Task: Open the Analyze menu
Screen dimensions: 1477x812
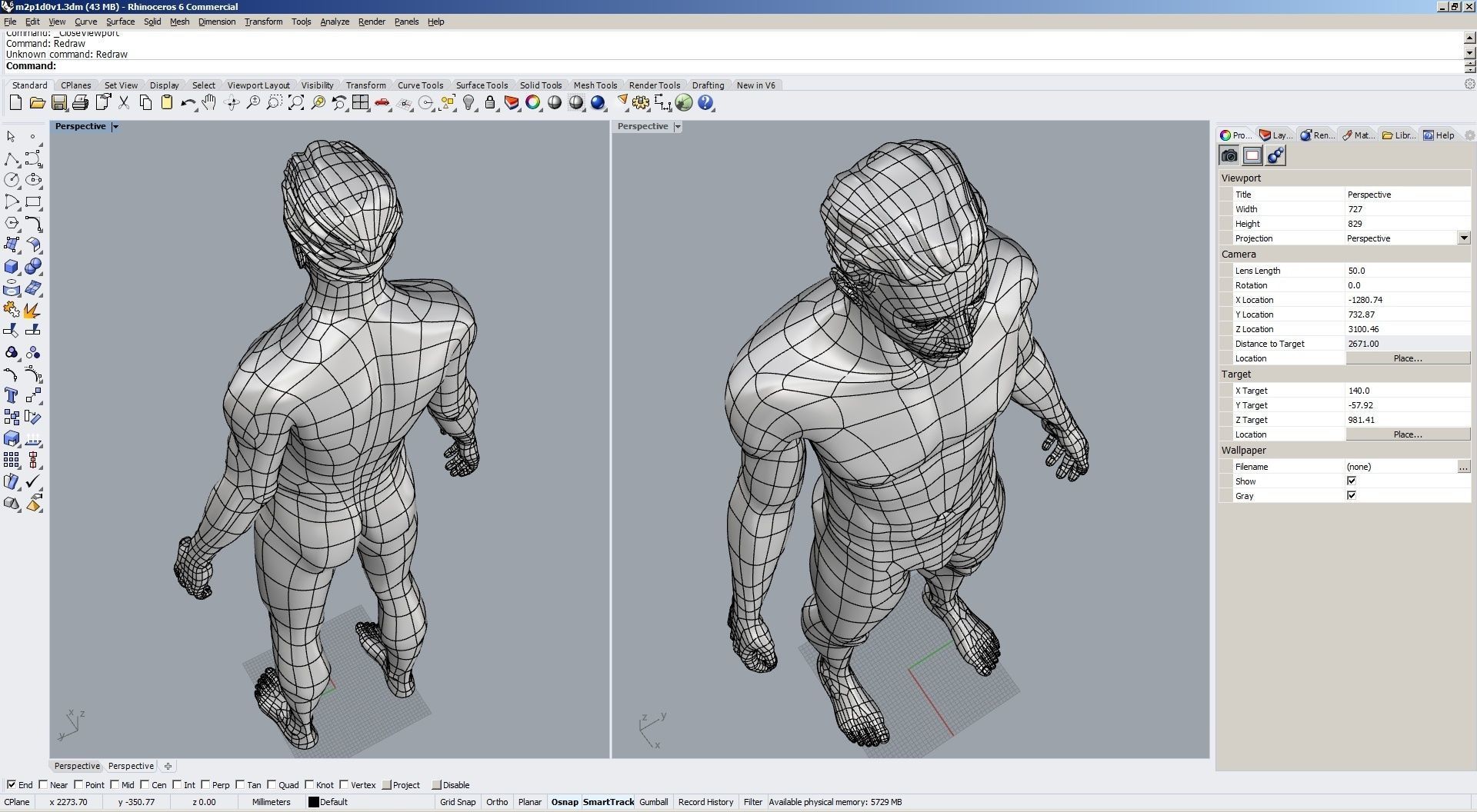Action: (335, 22)
